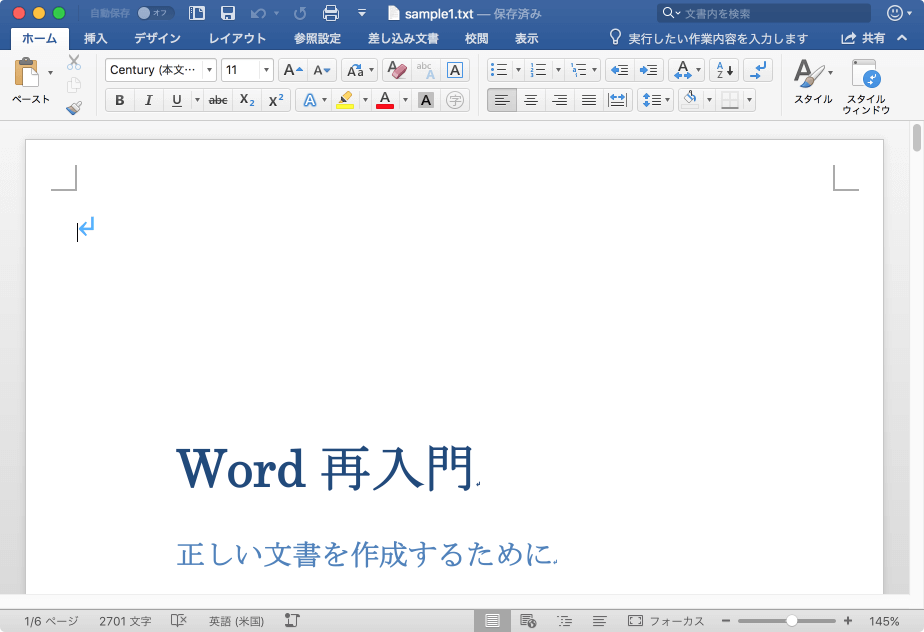Open the font name combo box

coord(161,70)
